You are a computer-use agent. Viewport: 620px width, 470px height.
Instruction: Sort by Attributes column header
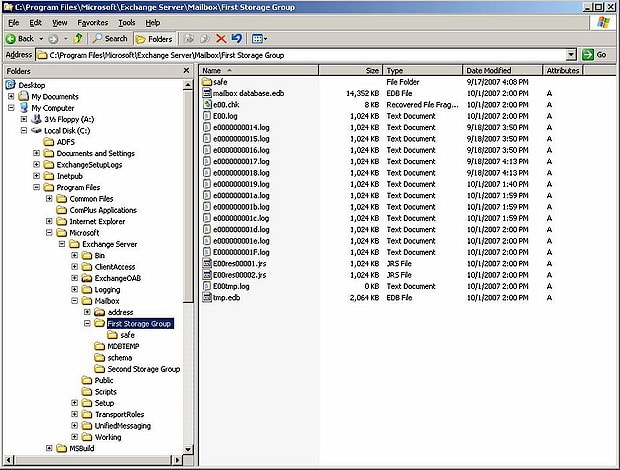(x=563, y=71)
